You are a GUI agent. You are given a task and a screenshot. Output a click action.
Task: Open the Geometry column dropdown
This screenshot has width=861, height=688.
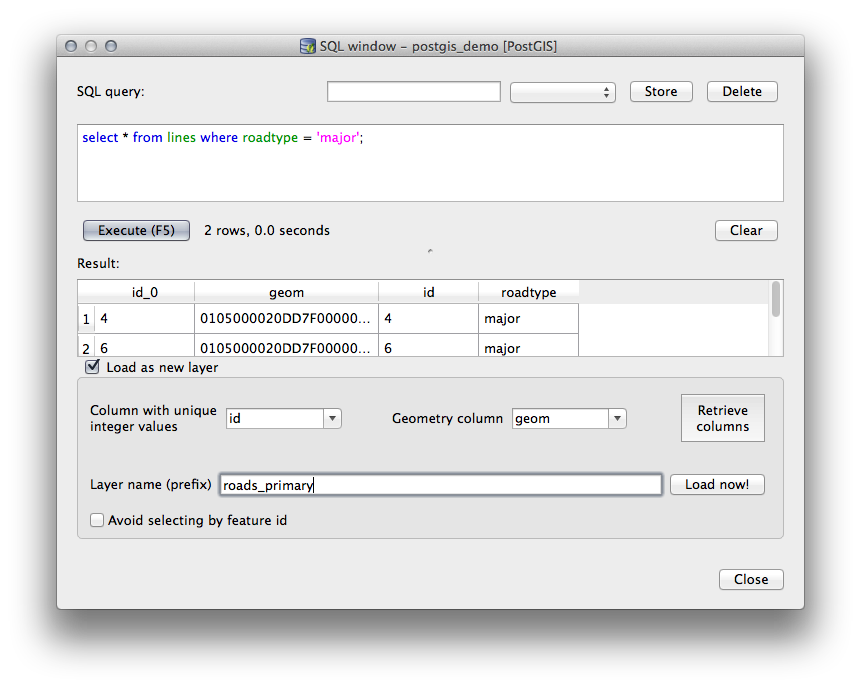[617, 418]
